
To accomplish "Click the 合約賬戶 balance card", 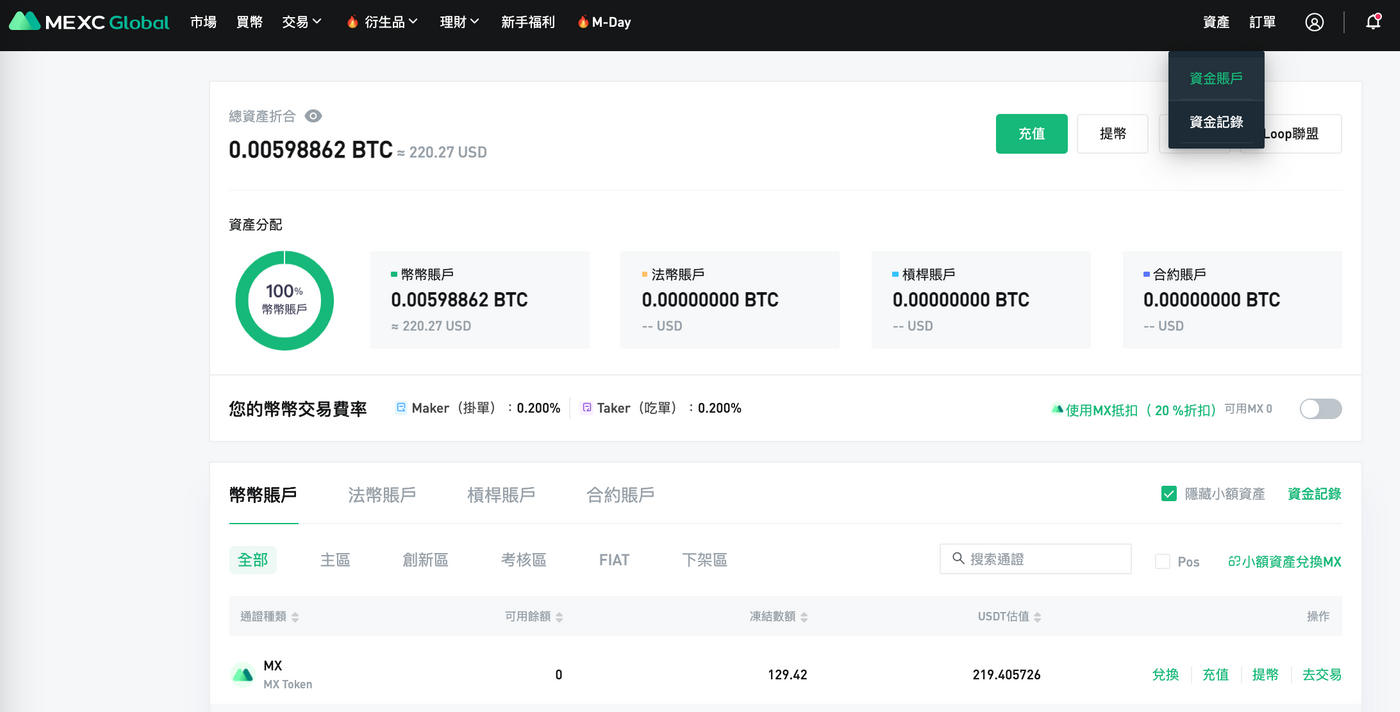I will (1232, 300).
